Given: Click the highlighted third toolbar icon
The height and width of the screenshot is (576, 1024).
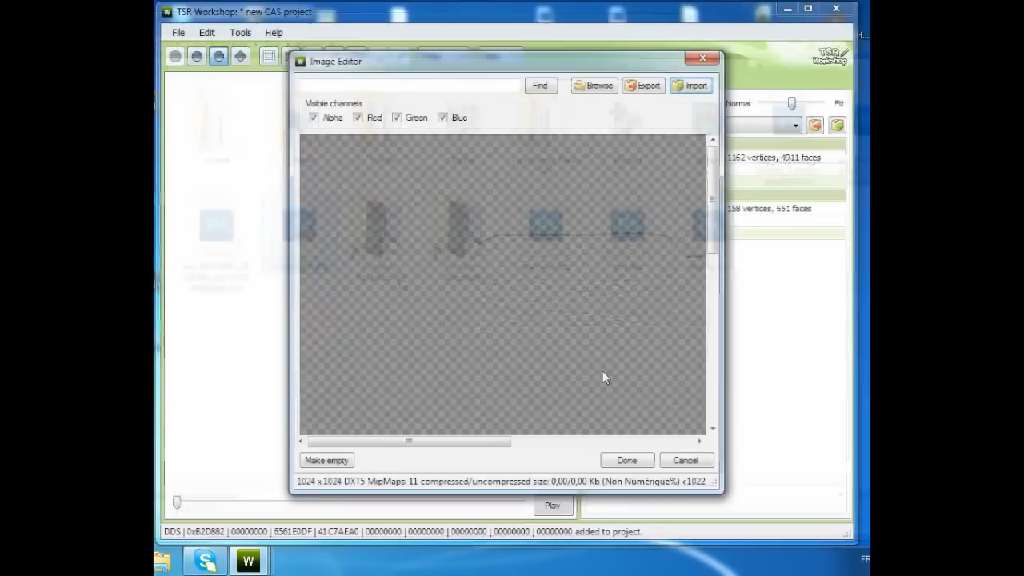Looking at the screenshot, I should click(218, 56).
